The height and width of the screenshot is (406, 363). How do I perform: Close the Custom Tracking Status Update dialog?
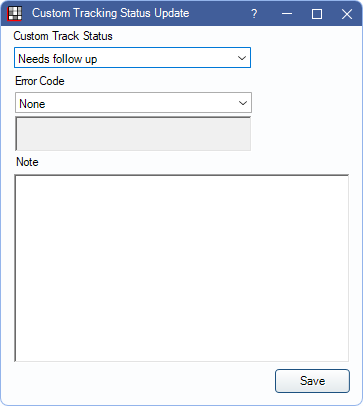347,14
